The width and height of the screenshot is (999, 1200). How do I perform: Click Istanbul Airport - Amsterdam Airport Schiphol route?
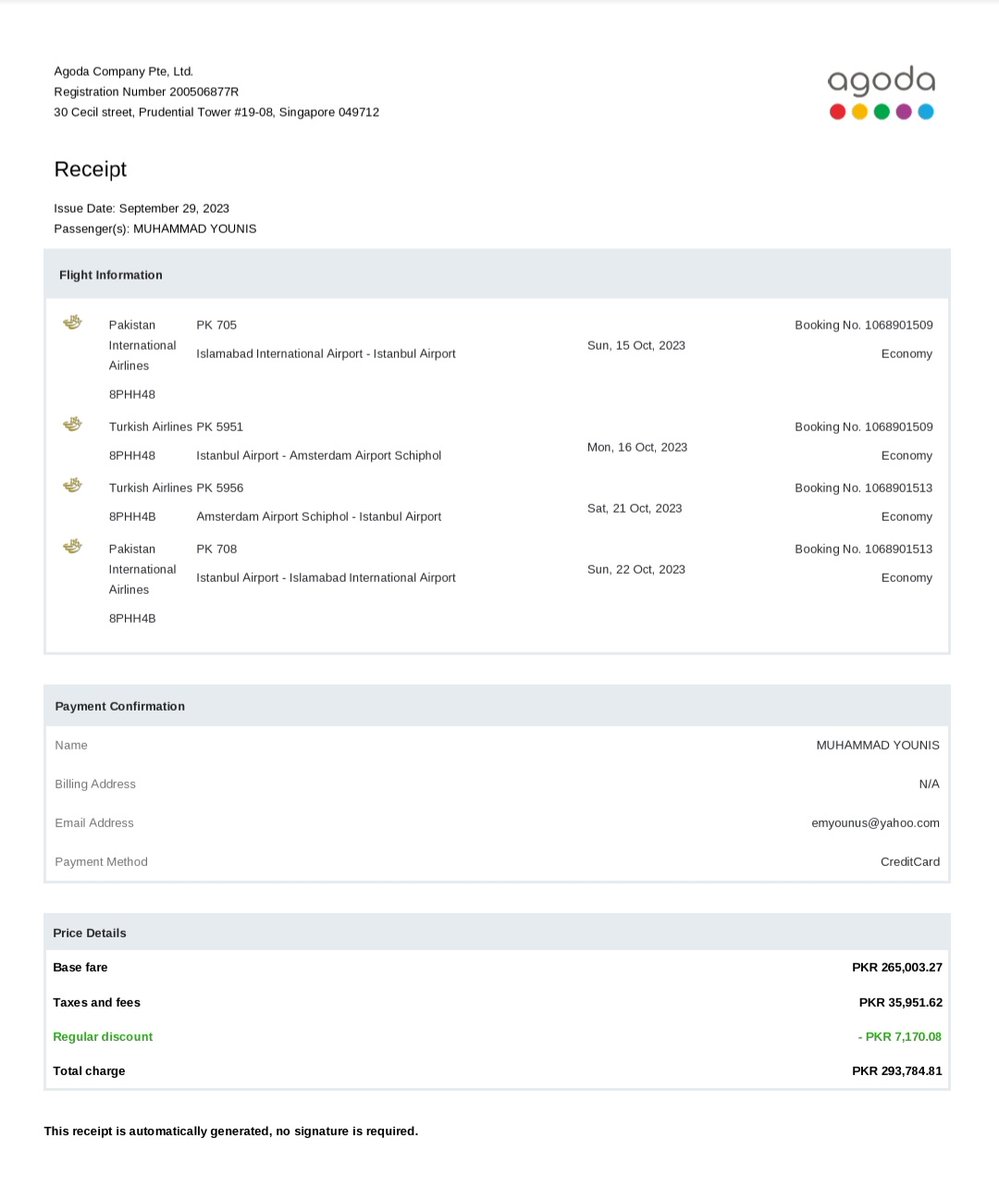[319, 455]
